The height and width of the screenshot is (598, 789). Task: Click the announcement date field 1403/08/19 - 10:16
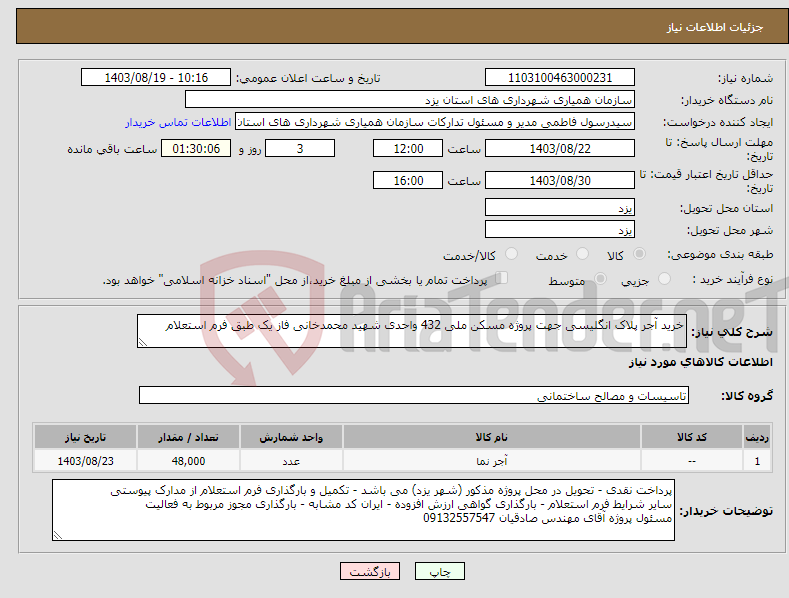click(156, 78)
